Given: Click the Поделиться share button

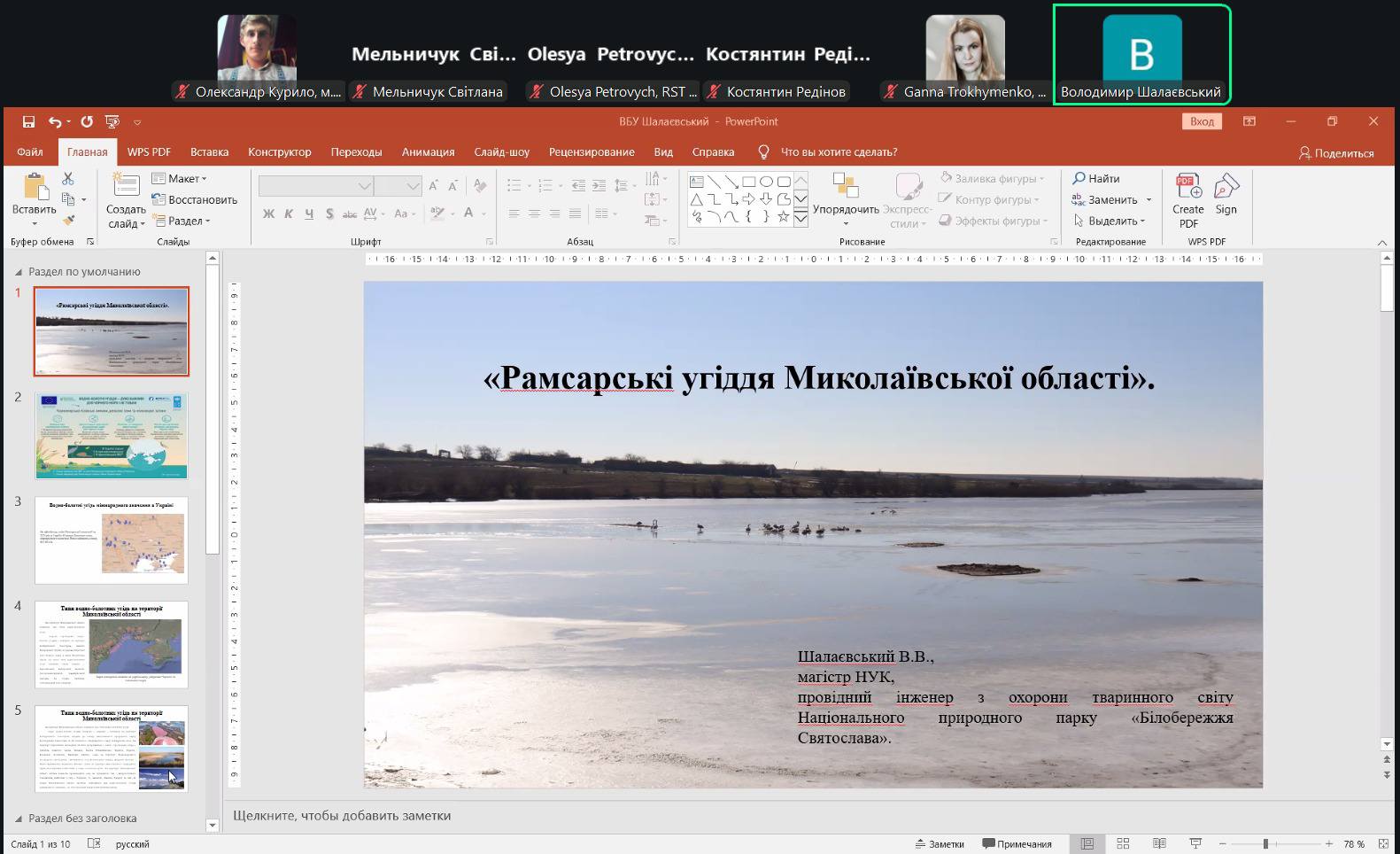Looking at the screenshot, I should pos(1335,153).
